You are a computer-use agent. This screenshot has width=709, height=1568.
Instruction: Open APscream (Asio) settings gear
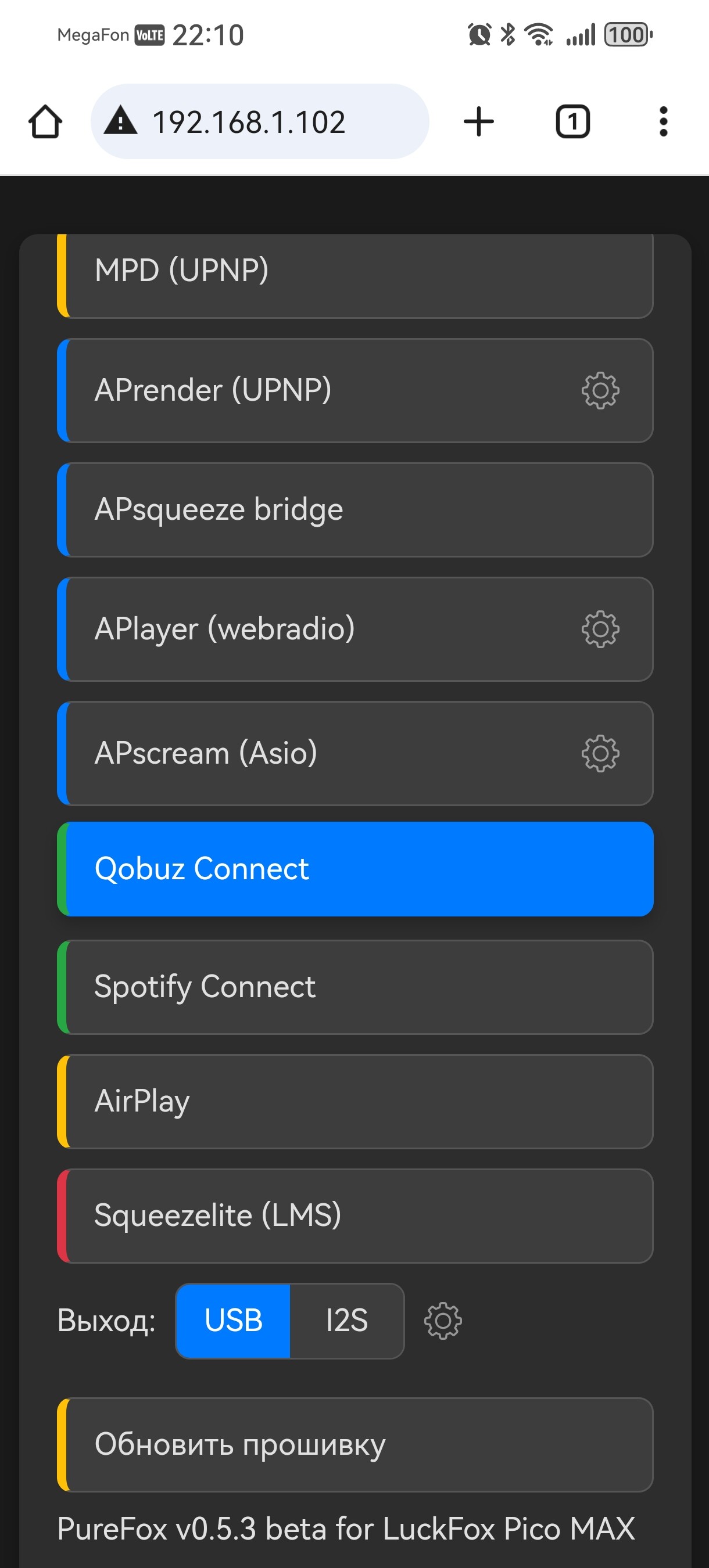[600, 754]
